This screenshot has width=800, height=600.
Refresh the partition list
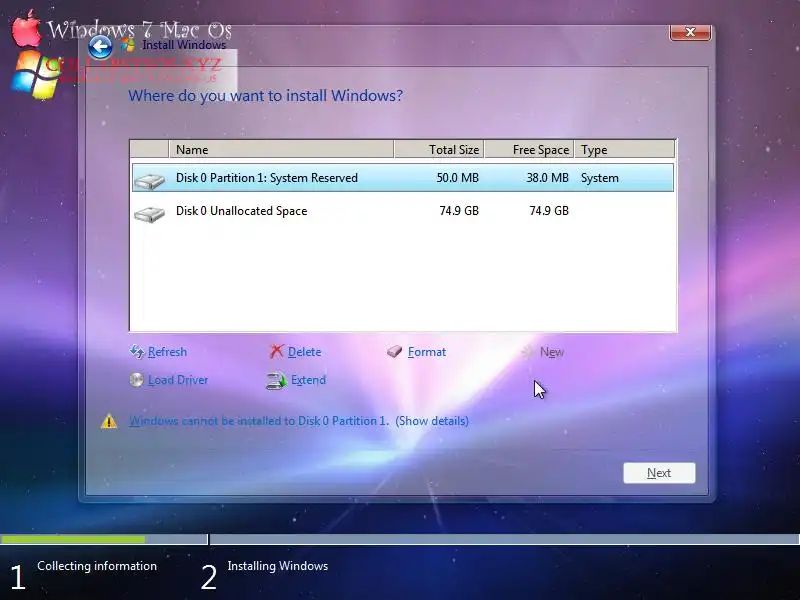(x=167, y=352)
